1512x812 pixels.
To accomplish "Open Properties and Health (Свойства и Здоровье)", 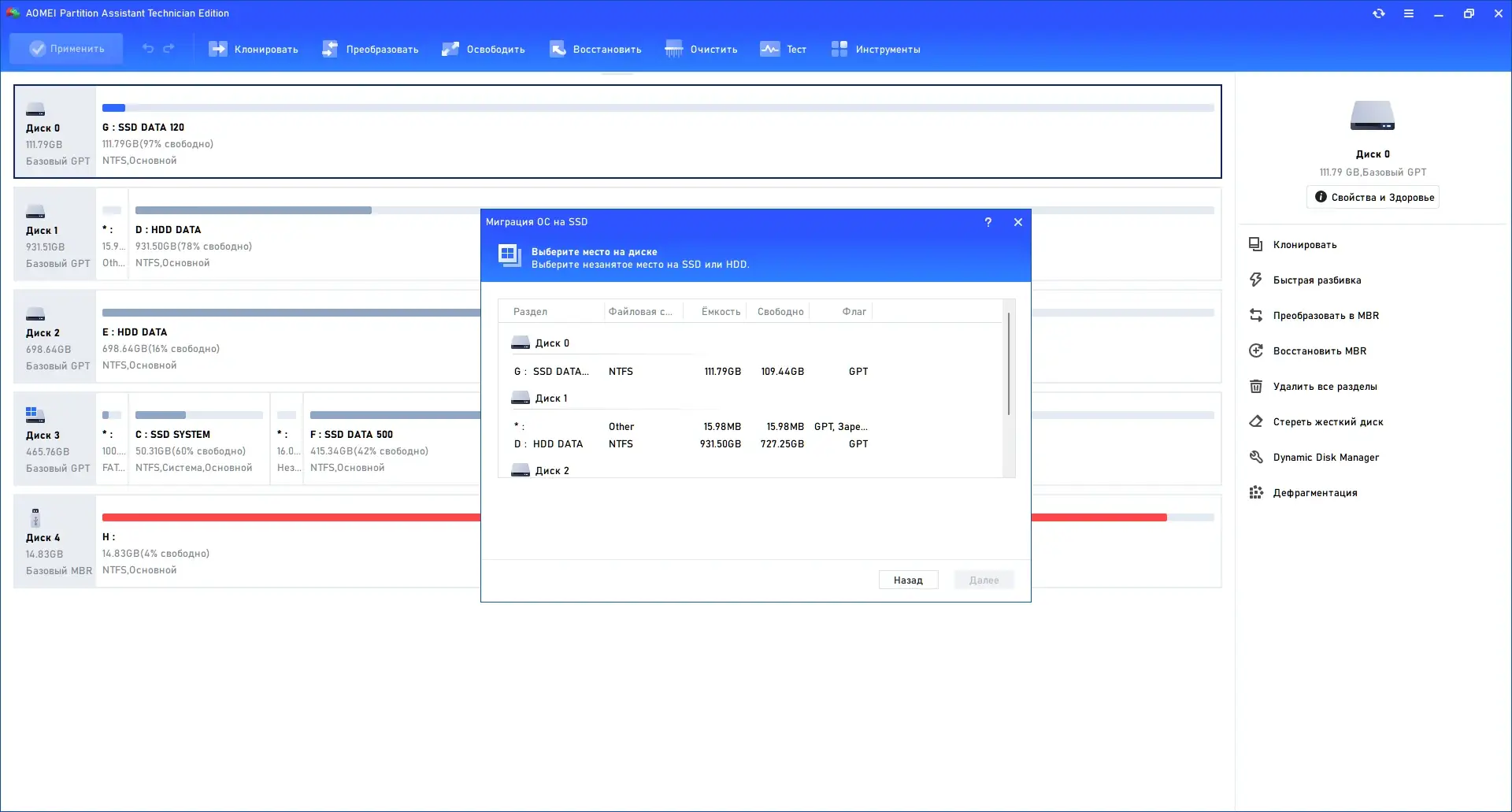I will (1373, 197).
